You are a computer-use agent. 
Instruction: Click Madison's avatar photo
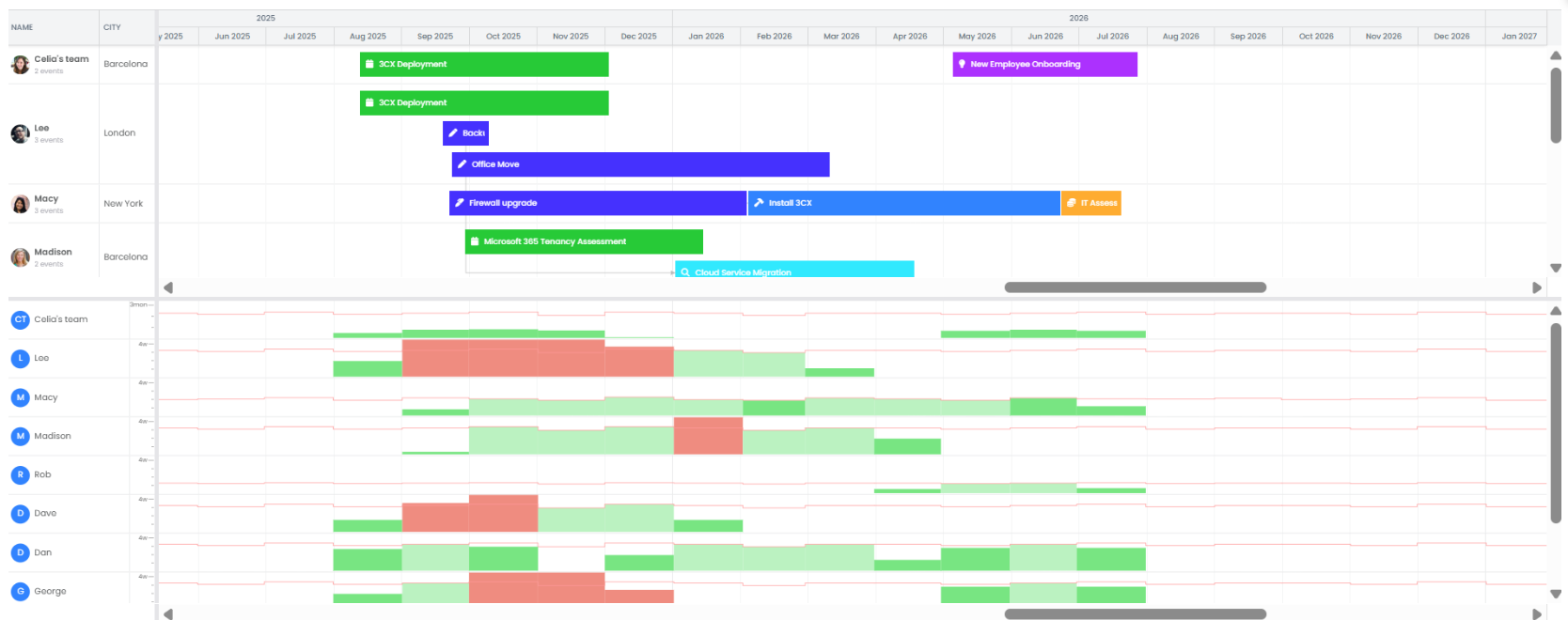[20, 257]
